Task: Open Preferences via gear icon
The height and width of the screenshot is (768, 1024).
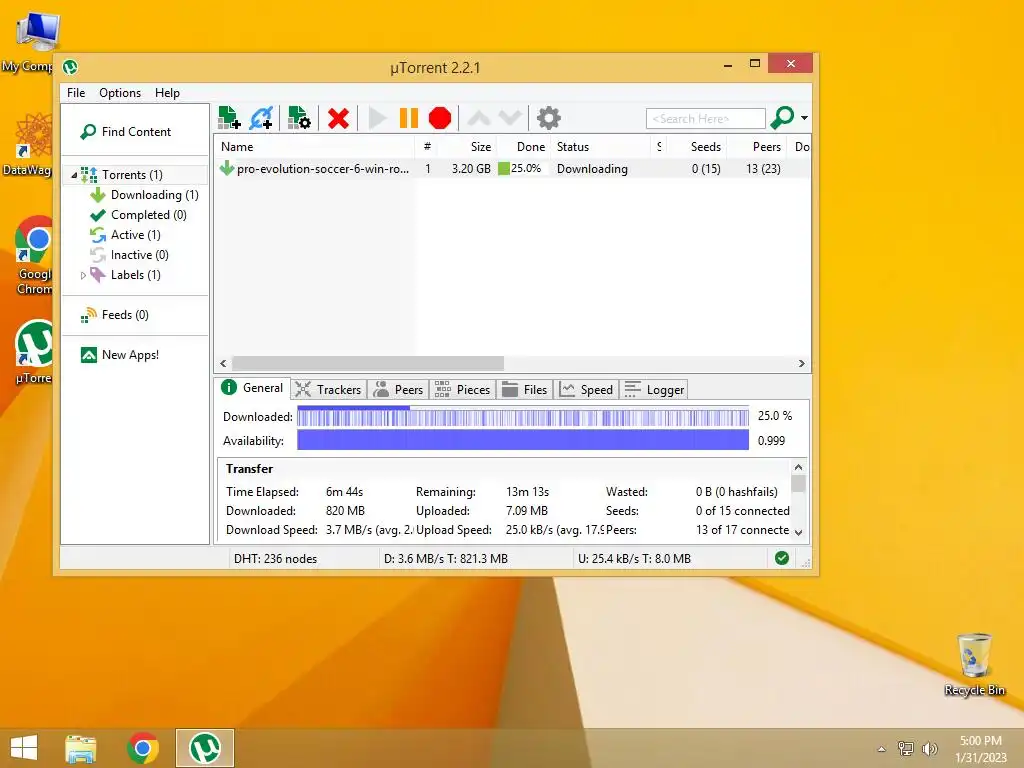Action: 549,118
